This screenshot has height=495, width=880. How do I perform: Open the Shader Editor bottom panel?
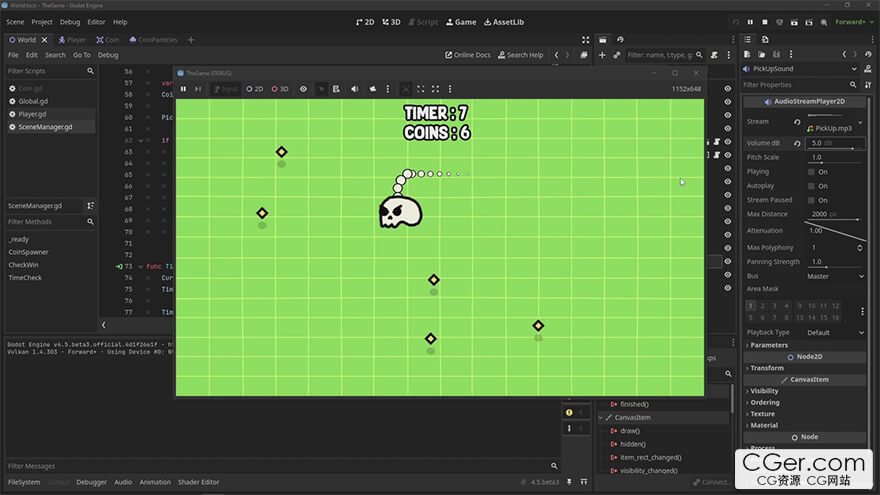[x=199, y=482]
